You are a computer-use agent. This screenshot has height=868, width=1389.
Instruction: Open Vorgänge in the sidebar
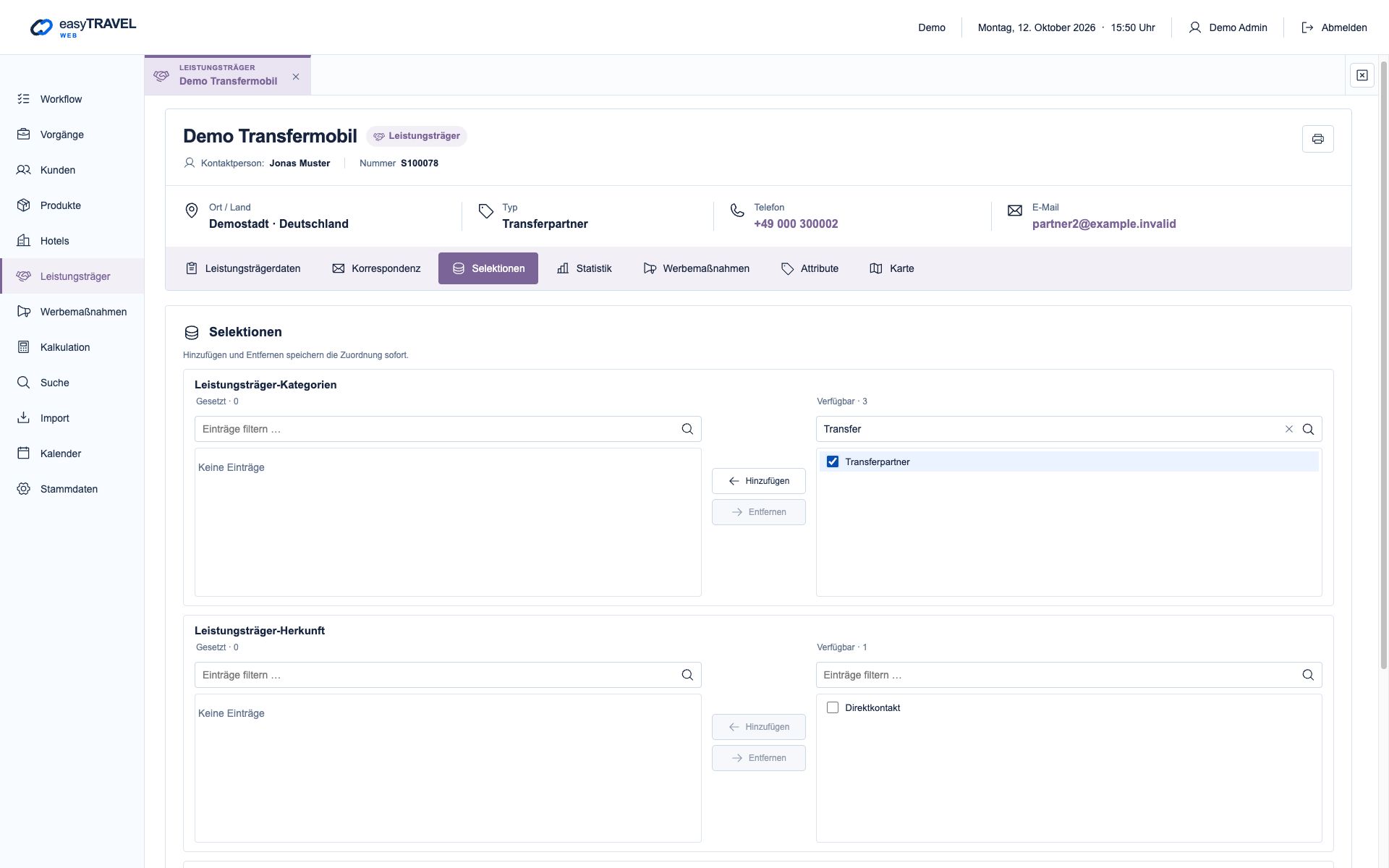[x=72, y=135]
